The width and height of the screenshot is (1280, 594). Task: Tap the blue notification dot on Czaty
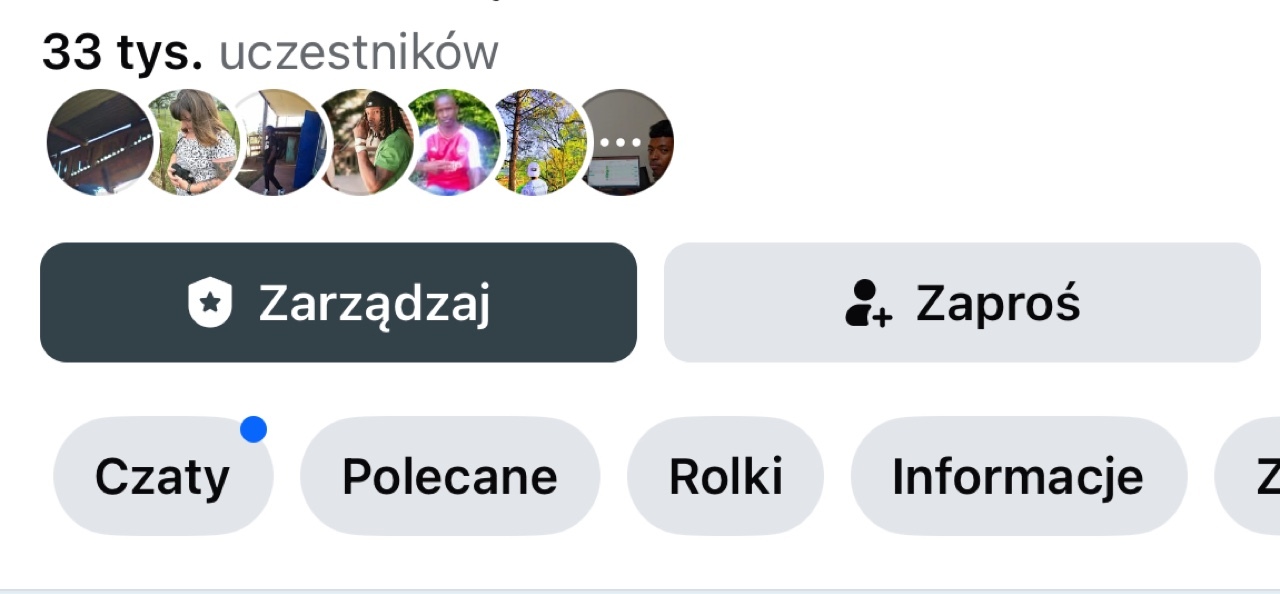point(253,430)
